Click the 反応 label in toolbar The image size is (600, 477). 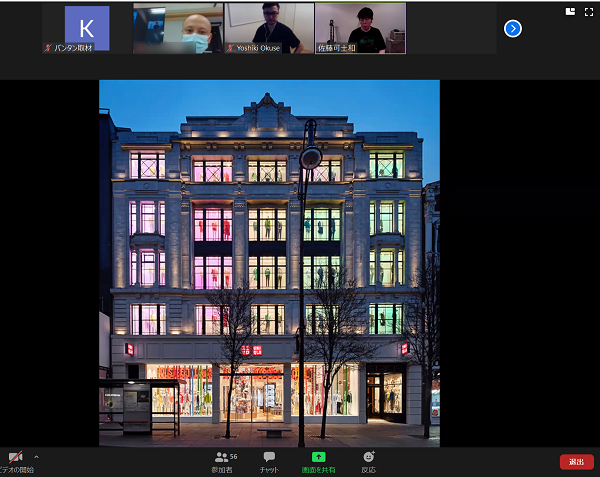[x=369, y=469]
